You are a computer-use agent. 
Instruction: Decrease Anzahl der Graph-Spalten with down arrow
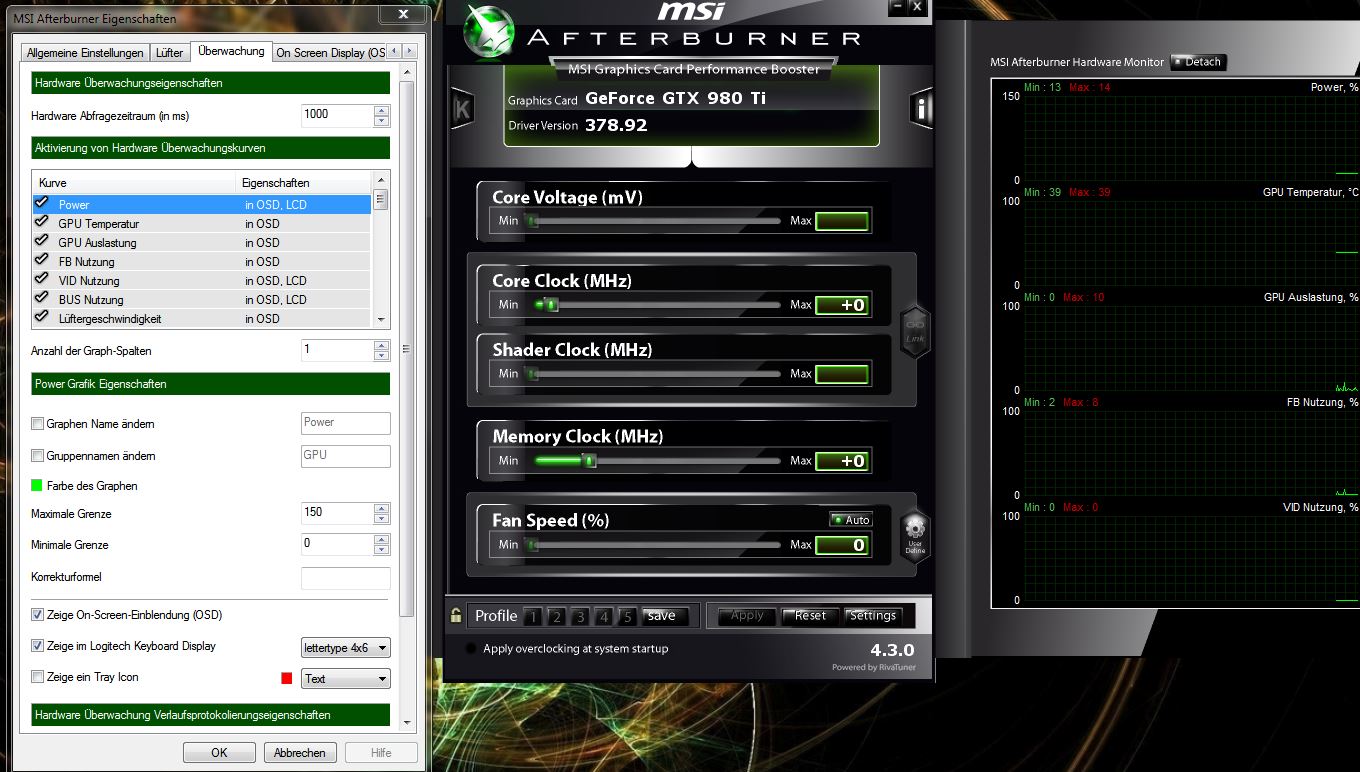click(x=381, y=357)
